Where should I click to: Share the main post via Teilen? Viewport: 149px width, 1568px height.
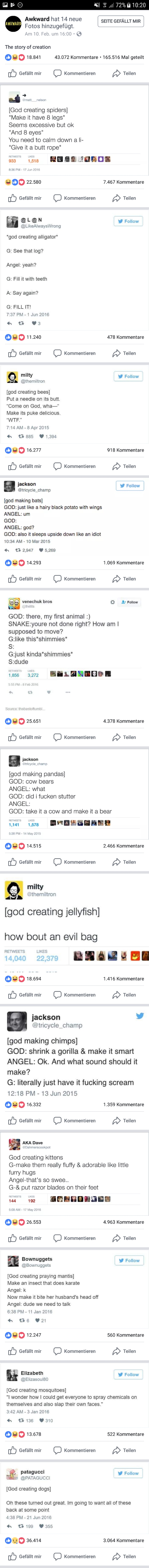(x=124, y=74)
